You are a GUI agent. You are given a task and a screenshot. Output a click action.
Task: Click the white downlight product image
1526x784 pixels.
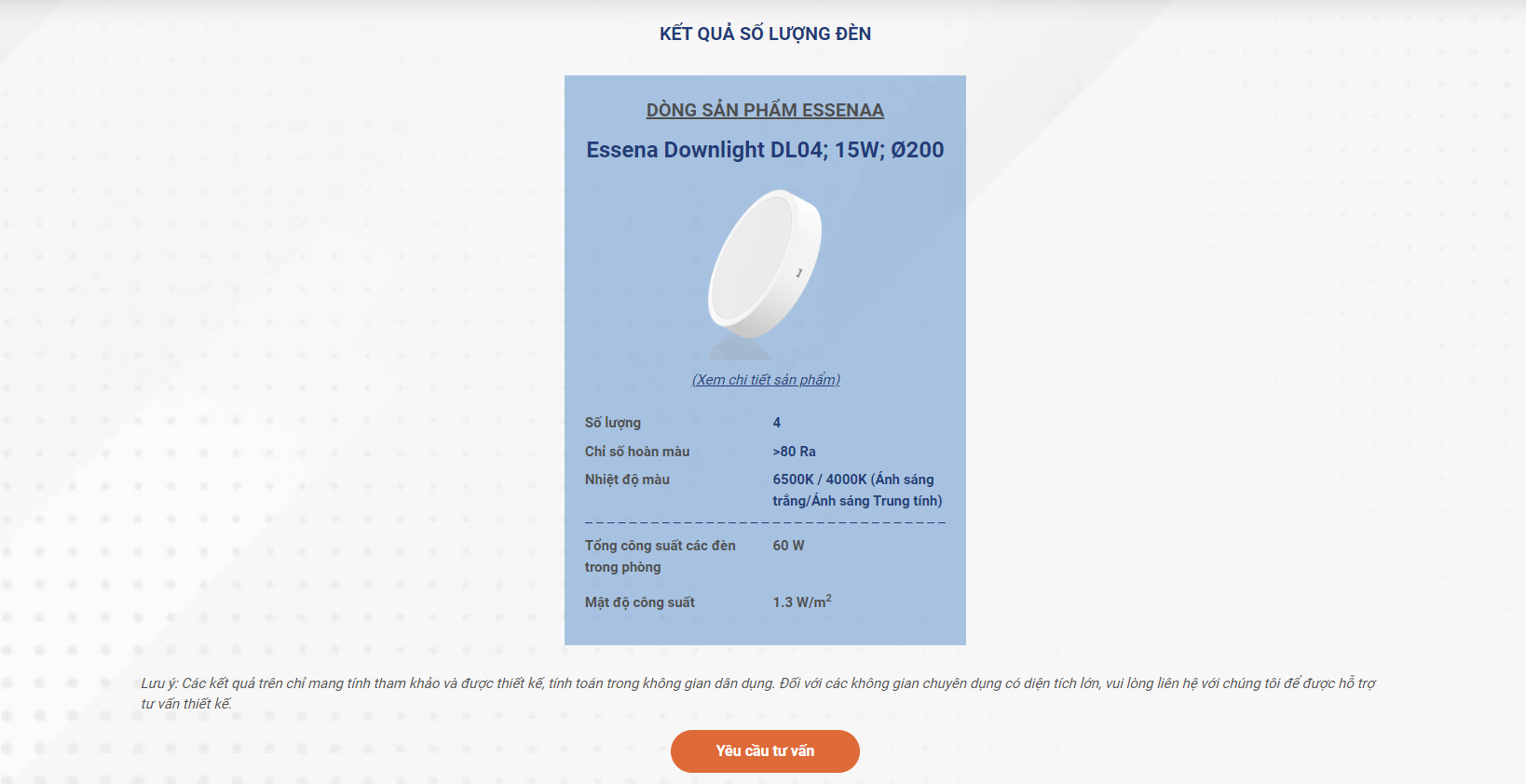click(x=764, y=264)
